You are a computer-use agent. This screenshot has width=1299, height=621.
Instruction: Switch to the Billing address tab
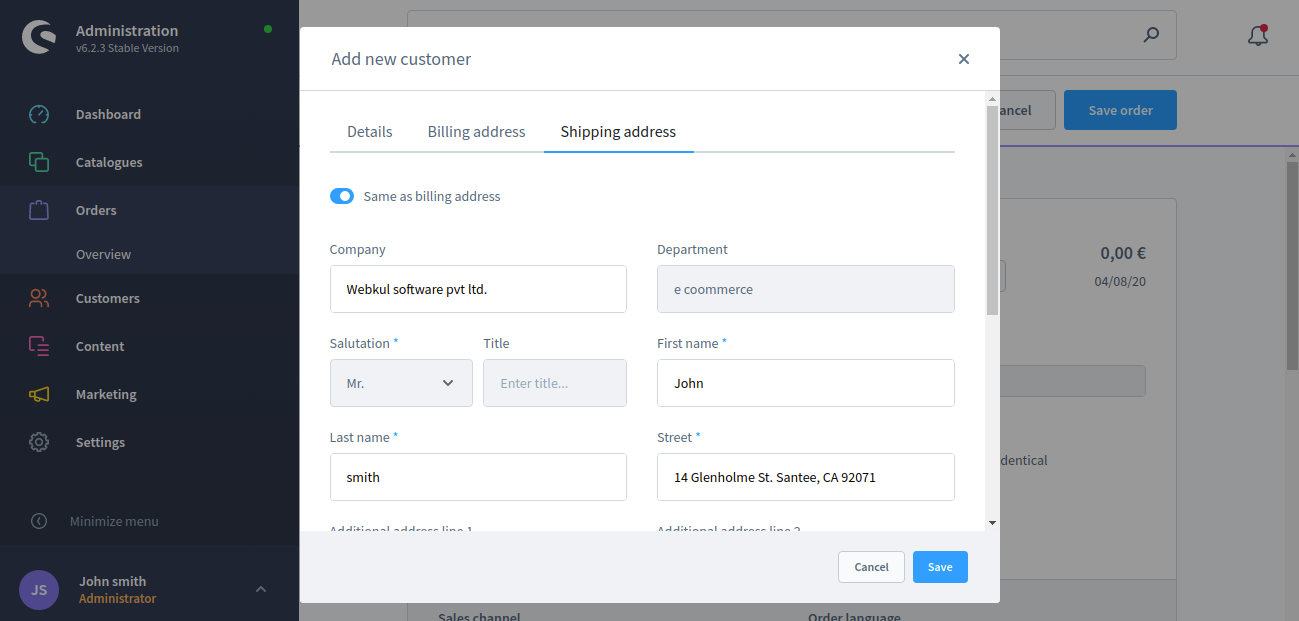pos(476,132)
